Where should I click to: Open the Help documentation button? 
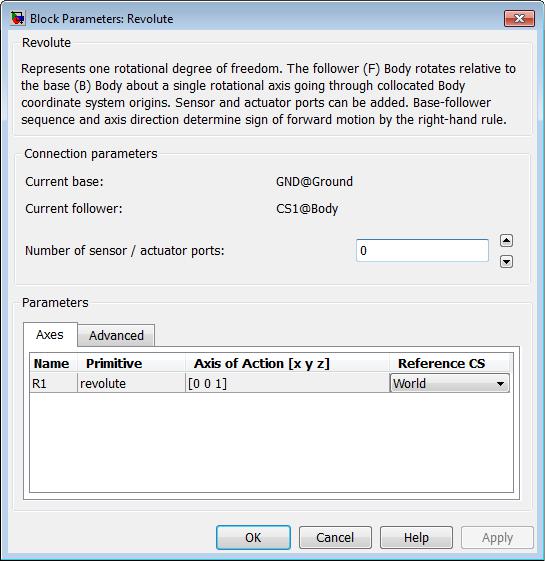click(x=416, y=537)
